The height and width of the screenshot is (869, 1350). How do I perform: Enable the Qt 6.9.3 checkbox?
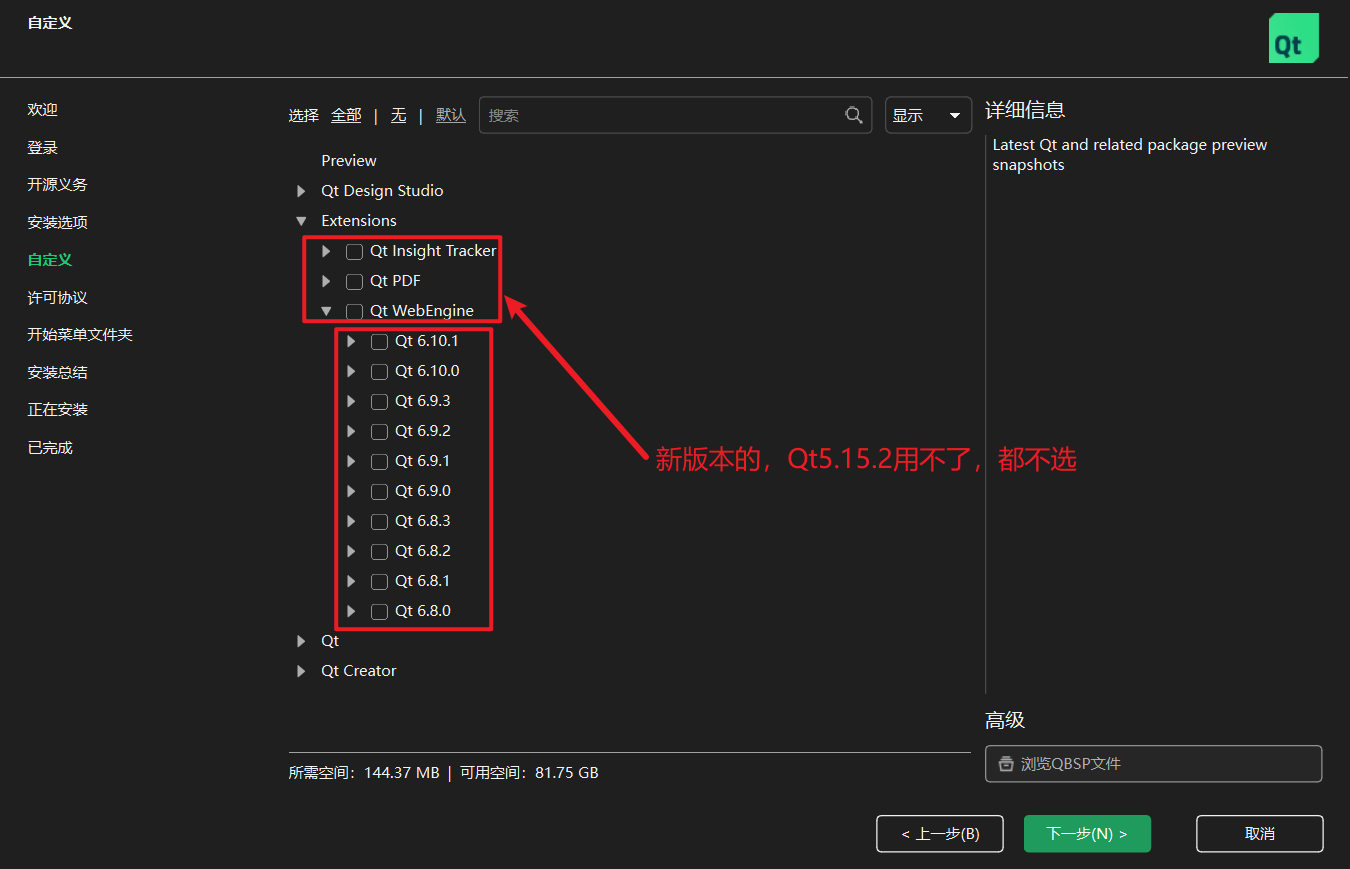(x=379, y=401)
